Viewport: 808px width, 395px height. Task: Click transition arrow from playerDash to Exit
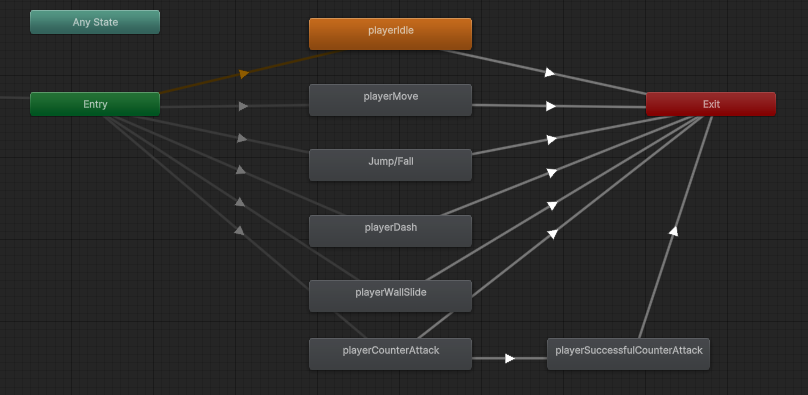pyautogui.click(x=552, y=173)
